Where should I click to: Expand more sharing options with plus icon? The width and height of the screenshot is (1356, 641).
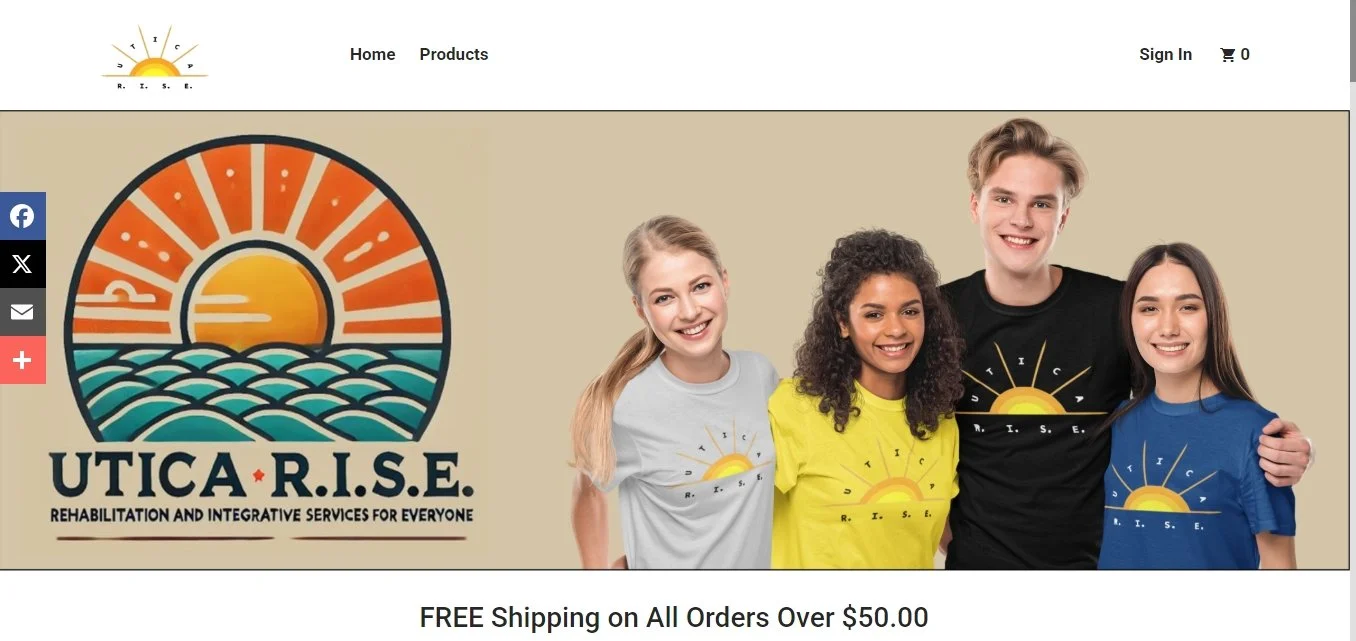[x=22, y=360]
